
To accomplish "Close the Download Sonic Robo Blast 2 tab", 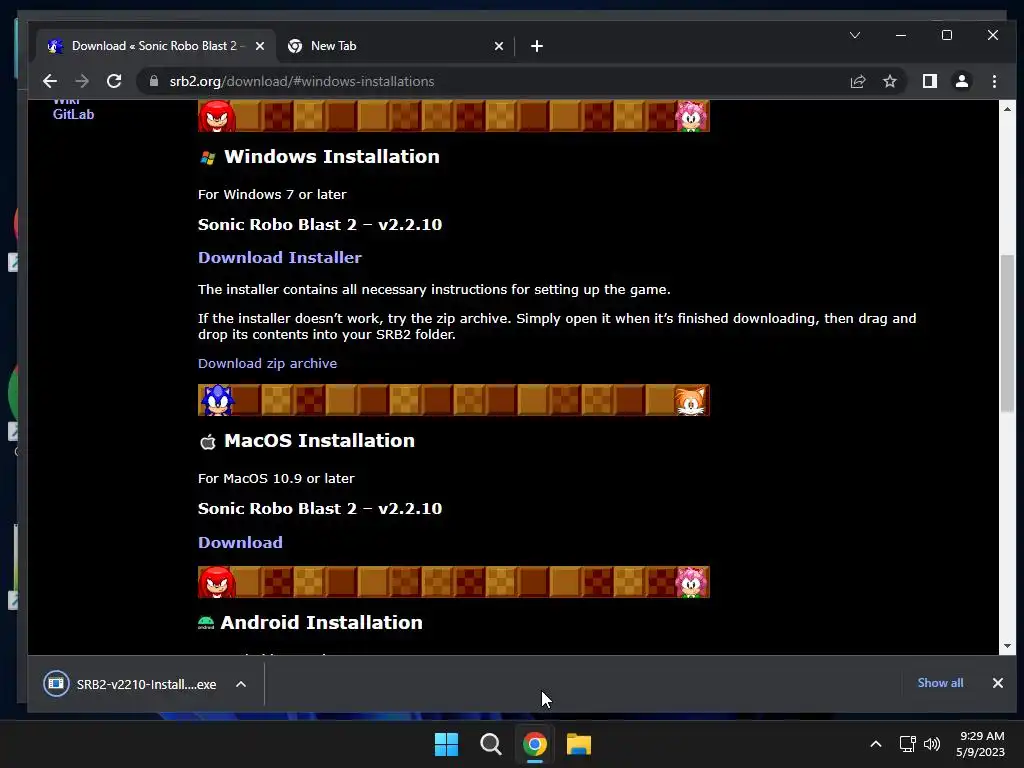I will pos(260,46).
